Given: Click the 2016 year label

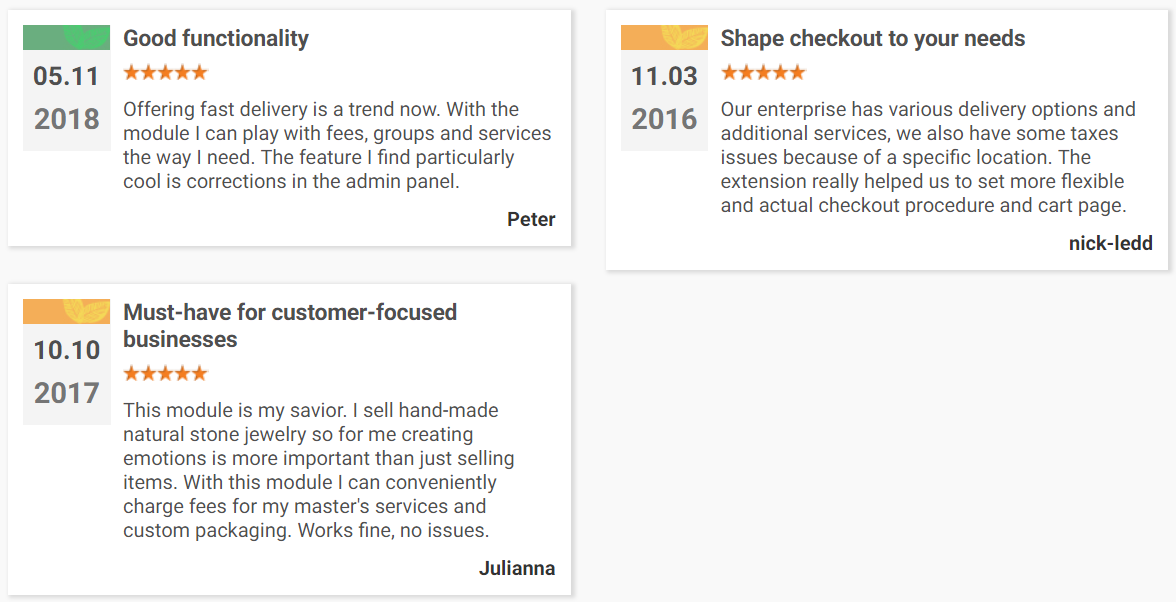Looking at the screenshot, I should click(x=664, y=119).
